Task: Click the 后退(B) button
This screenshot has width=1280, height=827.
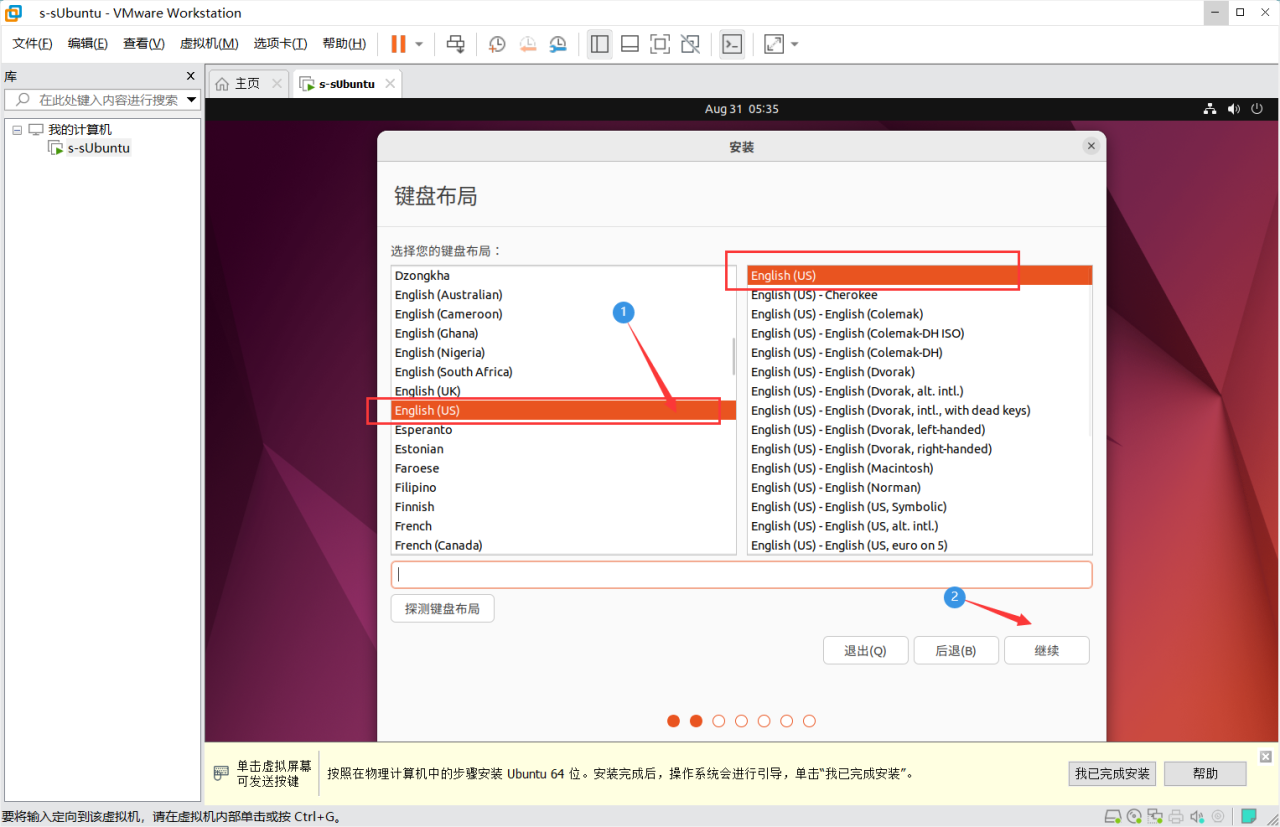Action: (x=955, y=650)
